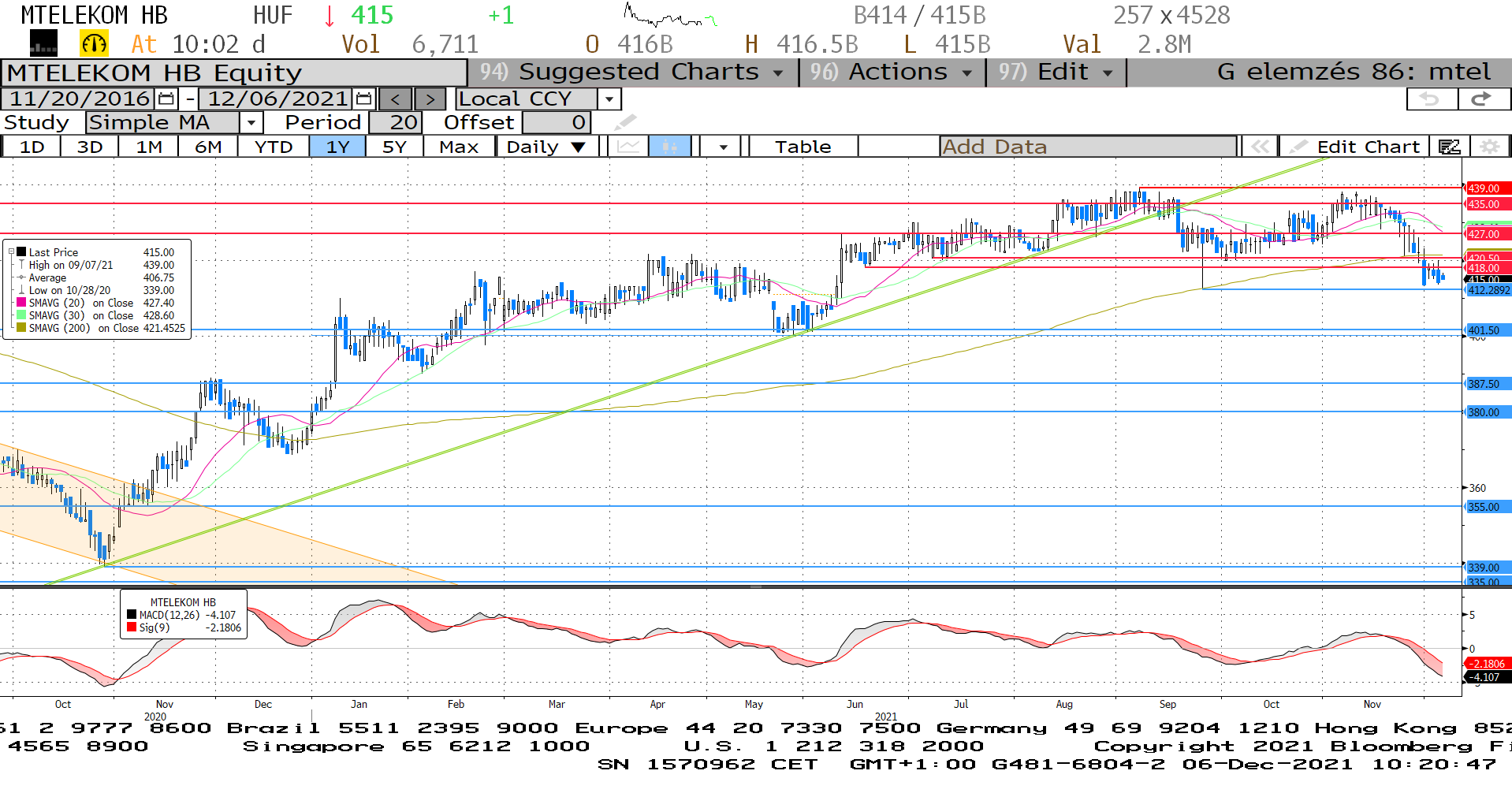
Task: Open Local CCY currency dropdown
Action: pyautogui.click(x=609, y=99)
